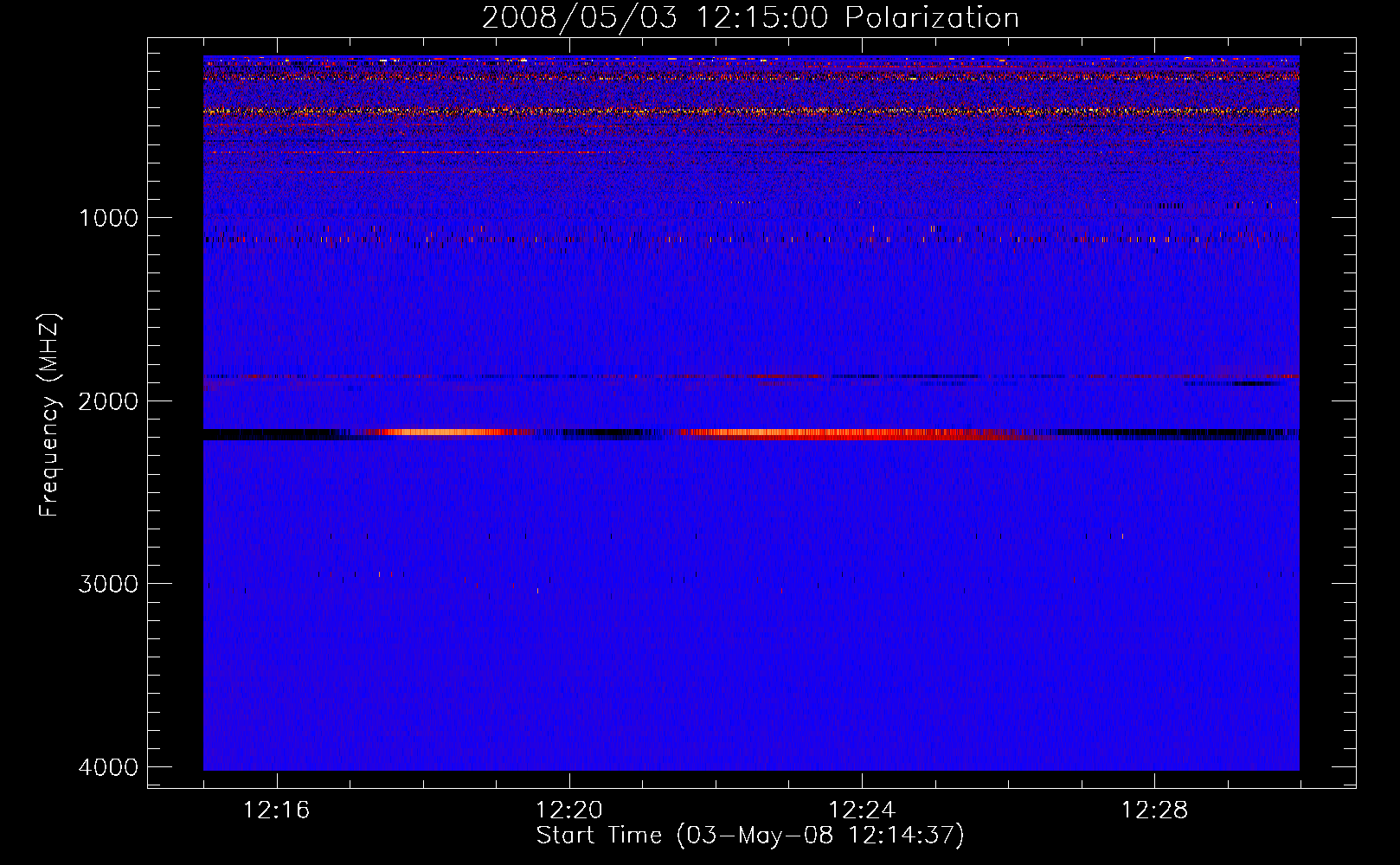Click the 12:24 time tick label
Viewport: 1400px width, 865px height.
click(862, 811)
